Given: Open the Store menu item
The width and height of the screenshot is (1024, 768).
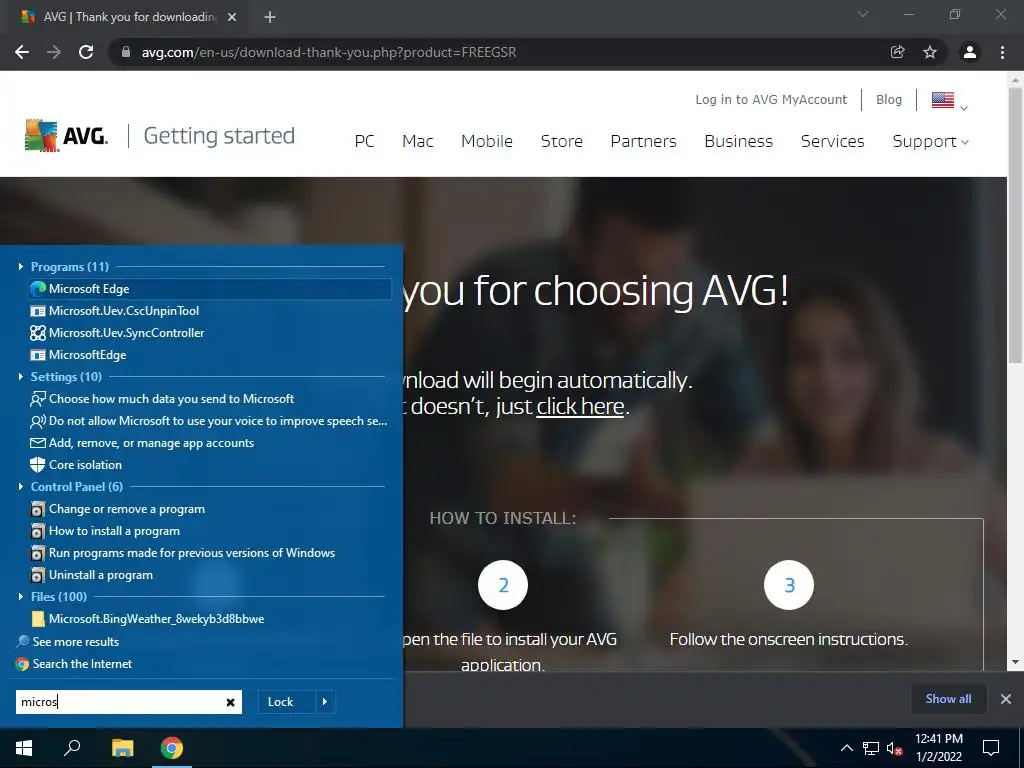Looking at the screenshot, I should tap(562, 141).
